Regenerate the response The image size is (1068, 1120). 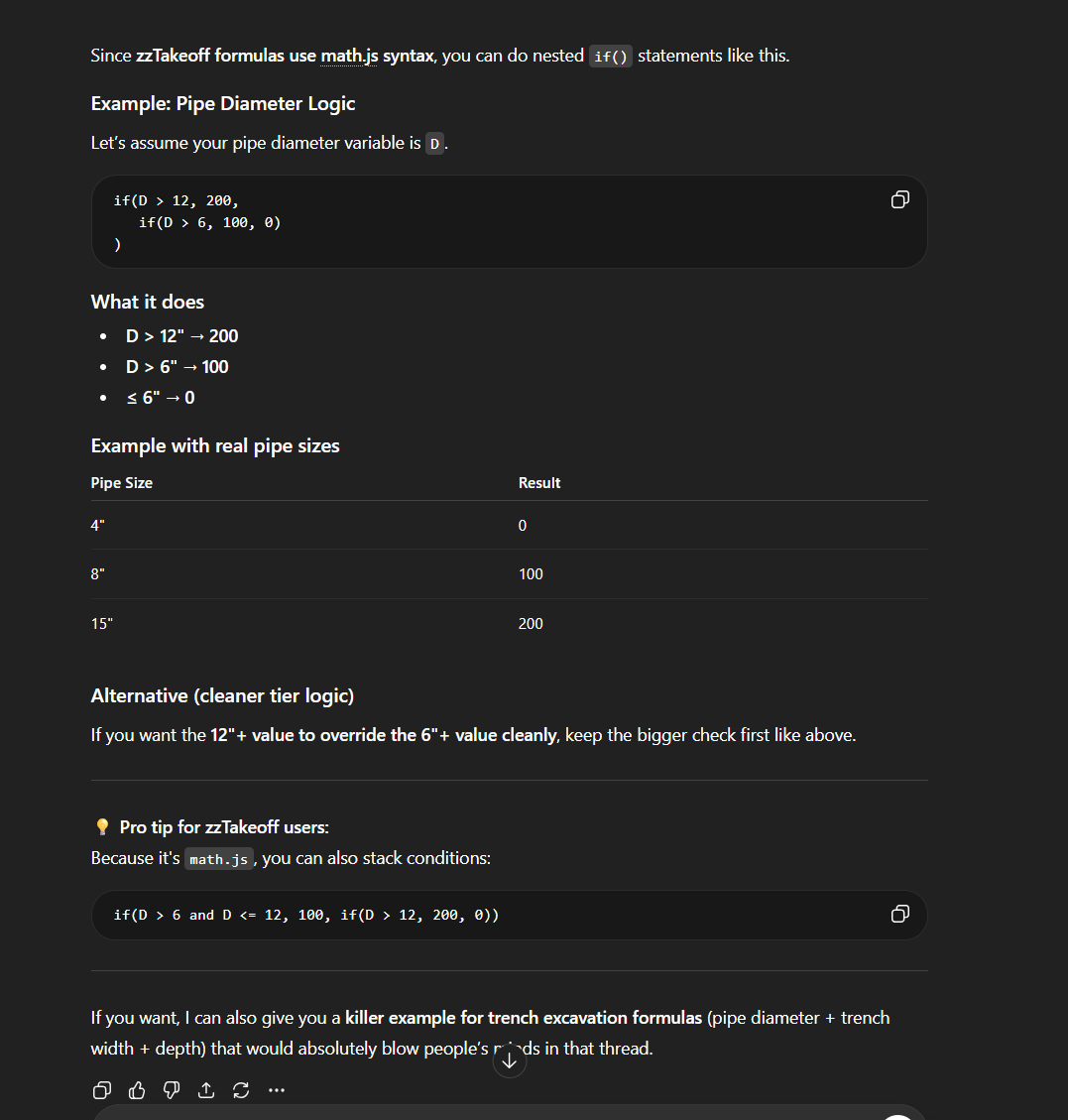(x=241, y=1090)
